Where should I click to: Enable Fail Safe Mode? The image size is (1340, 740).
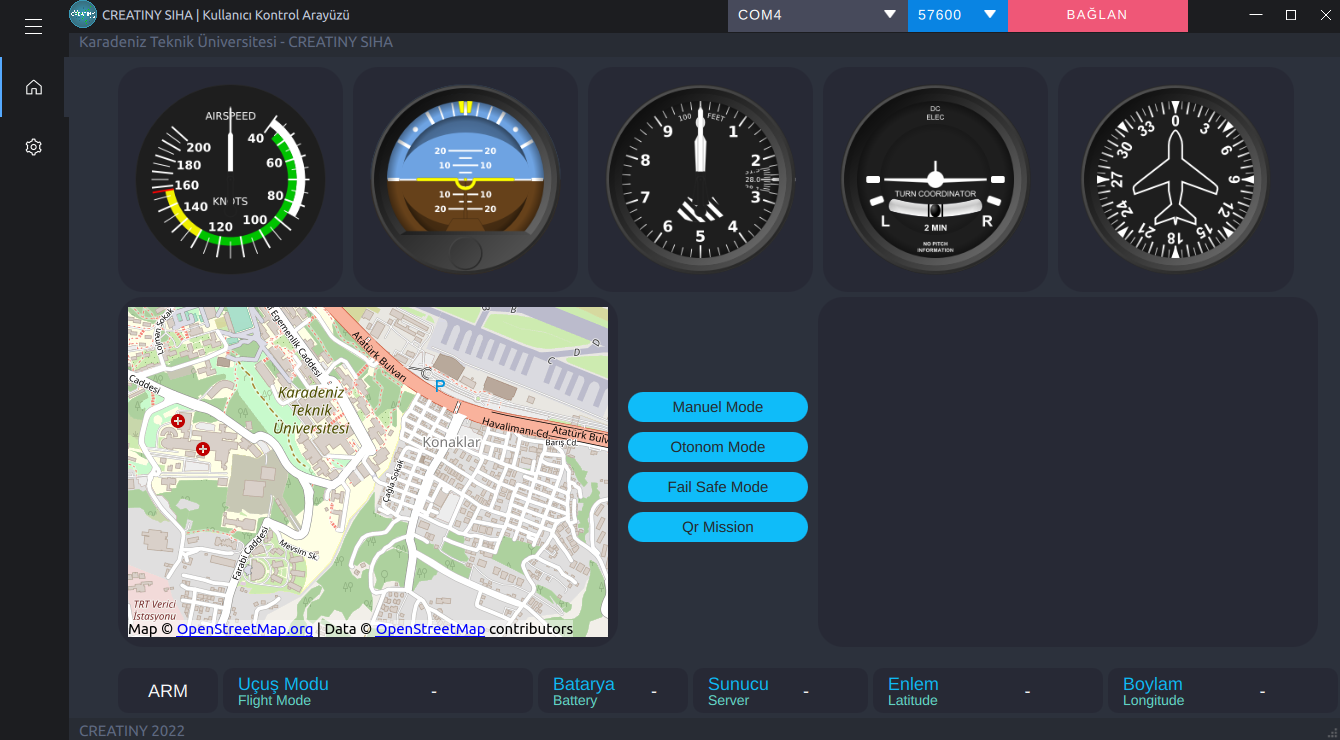(x=717, y=487)
